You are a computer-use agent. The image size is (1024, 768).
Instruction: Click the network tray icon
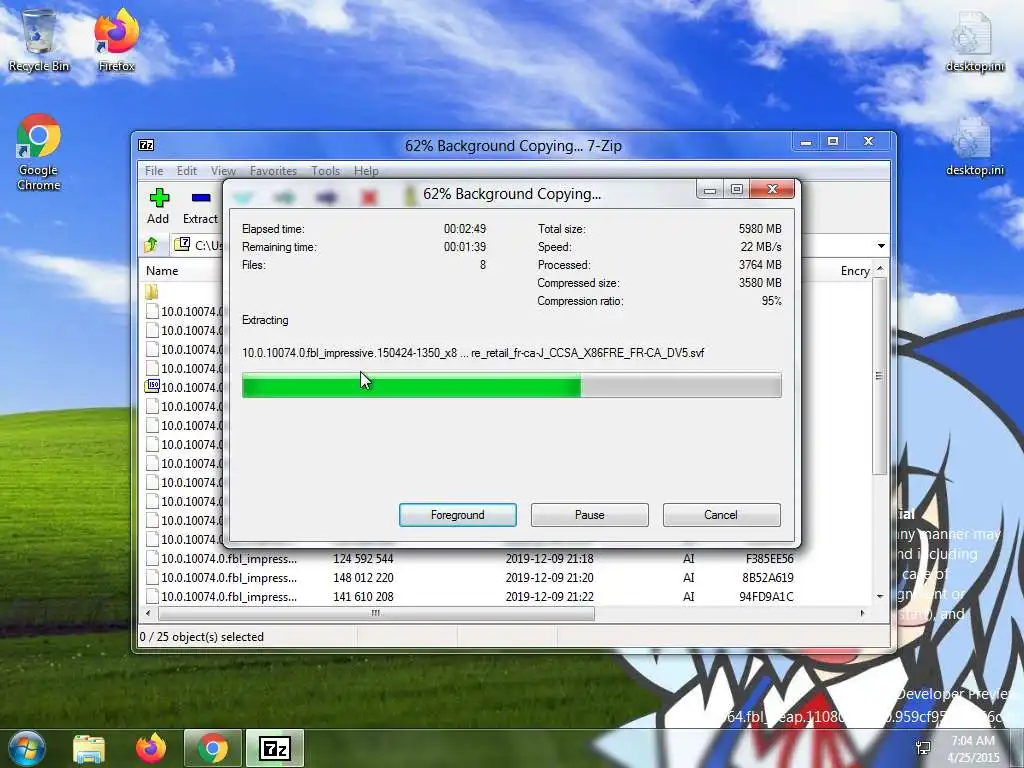(x=923, y=748)
